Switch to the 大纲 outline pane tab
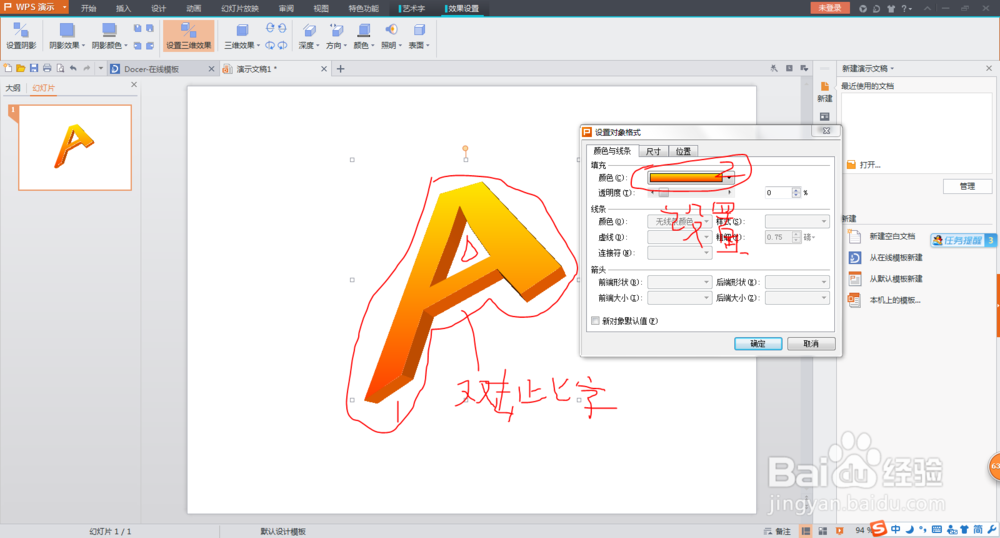This screenshot has height=538, width=1000. 13,88
